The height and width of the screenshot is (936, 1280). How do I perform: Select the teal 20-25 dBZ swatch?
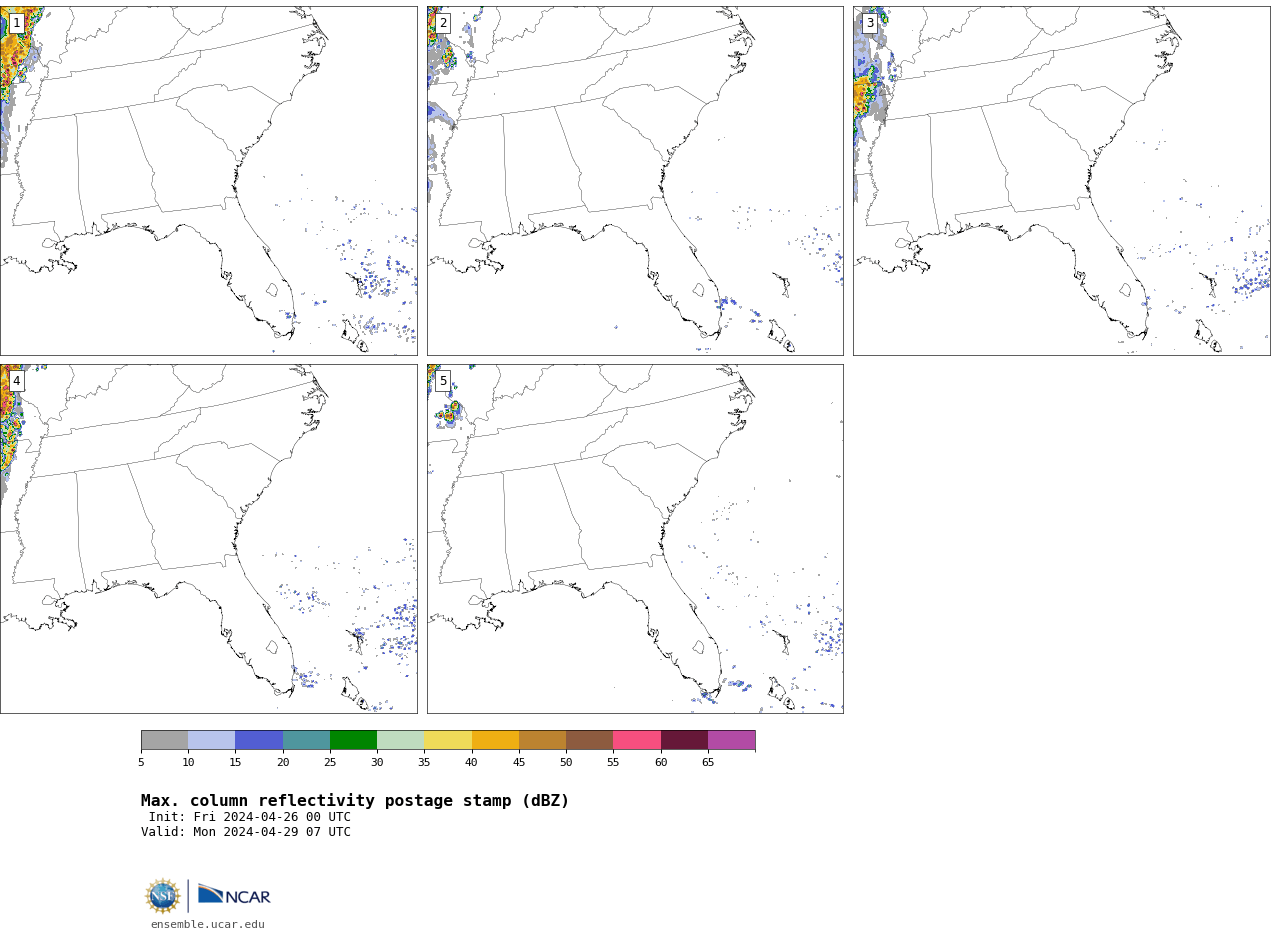[x=306, y=740]
